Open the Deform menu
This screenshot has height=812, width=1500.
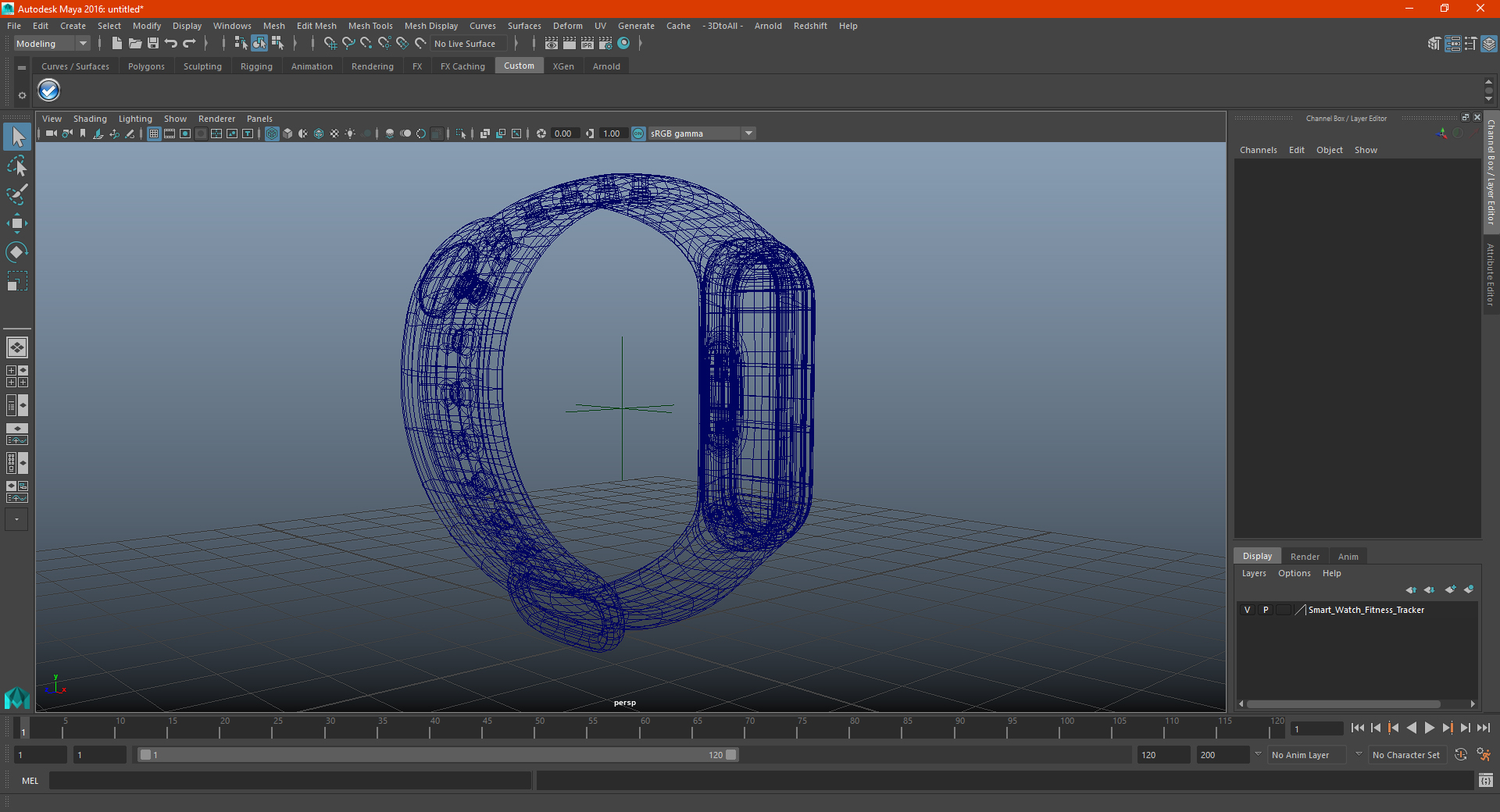point(567,26)
